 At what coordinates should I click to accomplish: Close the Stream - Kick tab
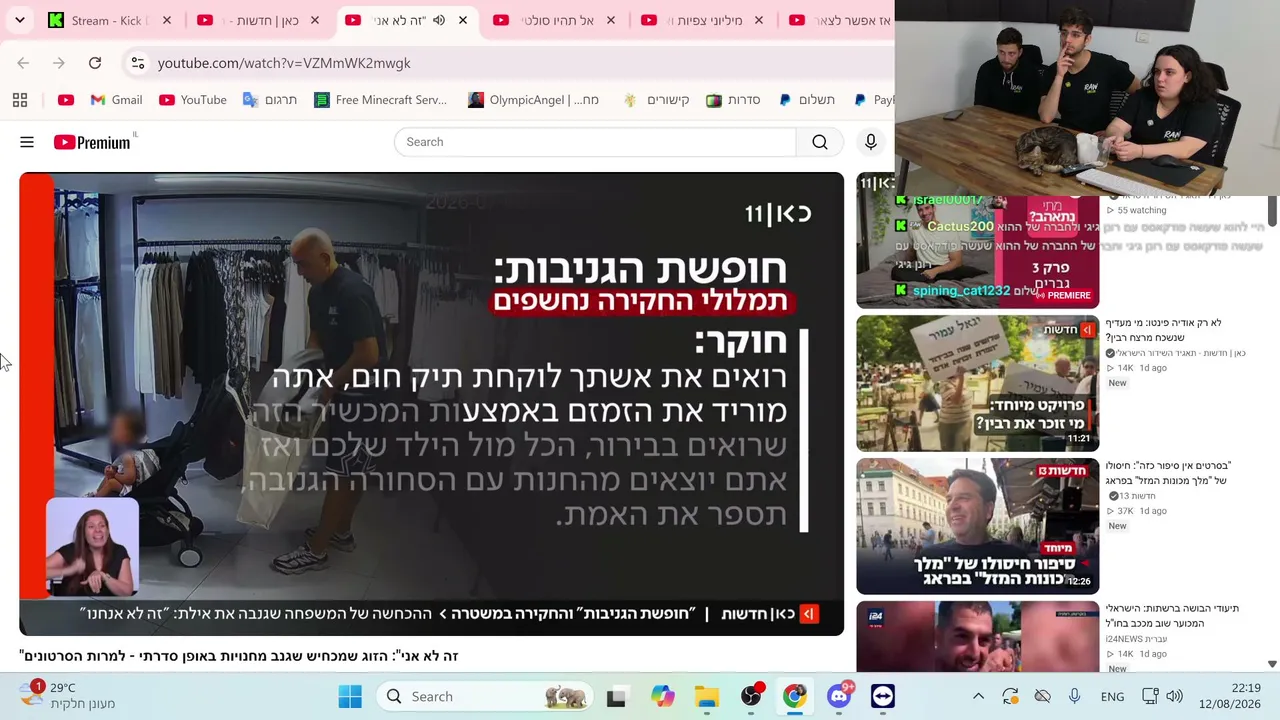pos(167,20)
